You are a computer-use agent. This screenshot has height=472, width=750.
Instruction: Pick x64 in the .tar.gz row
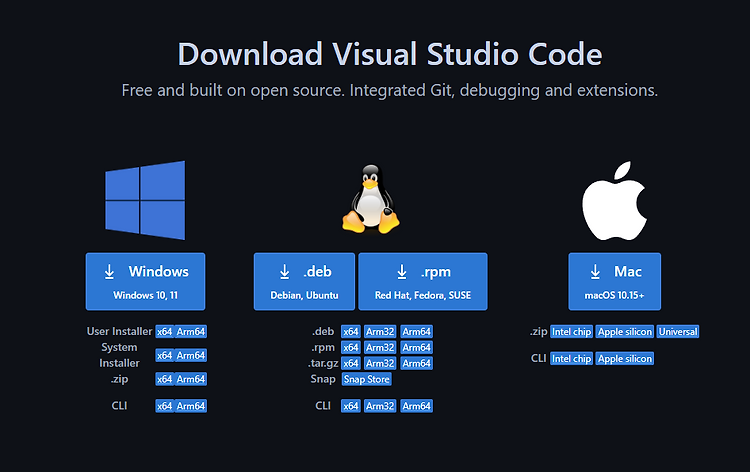[x=351, y=363]
